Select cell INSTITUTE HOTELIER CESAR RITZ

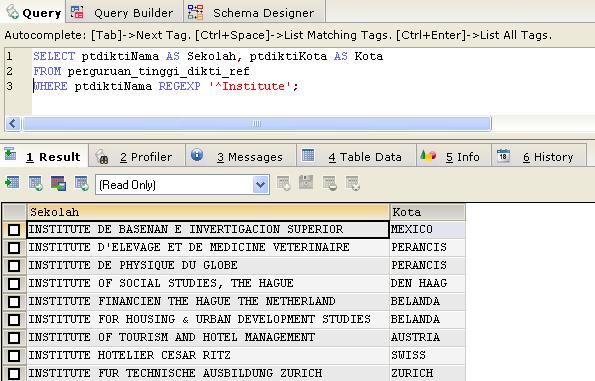point(208,356)
